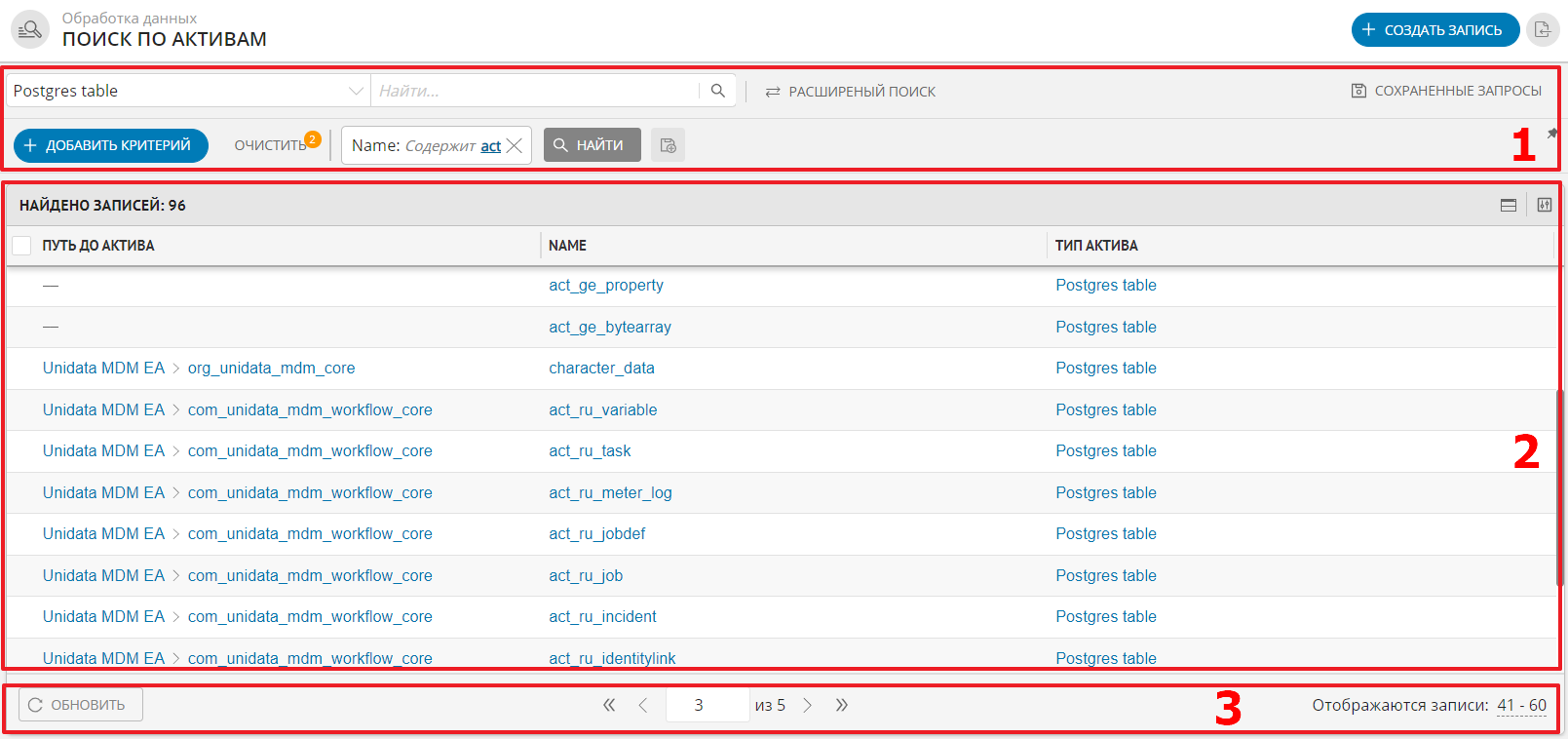Pin the search panel with the pin icon
Screen dimensions: 1568x739
tap(1552, 134)
